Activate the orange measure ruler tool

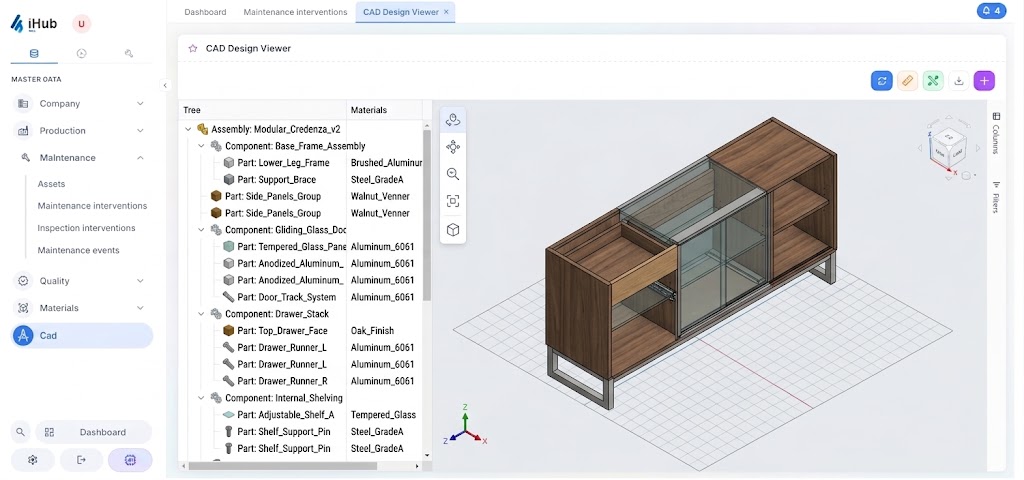[x=907, y=81]
